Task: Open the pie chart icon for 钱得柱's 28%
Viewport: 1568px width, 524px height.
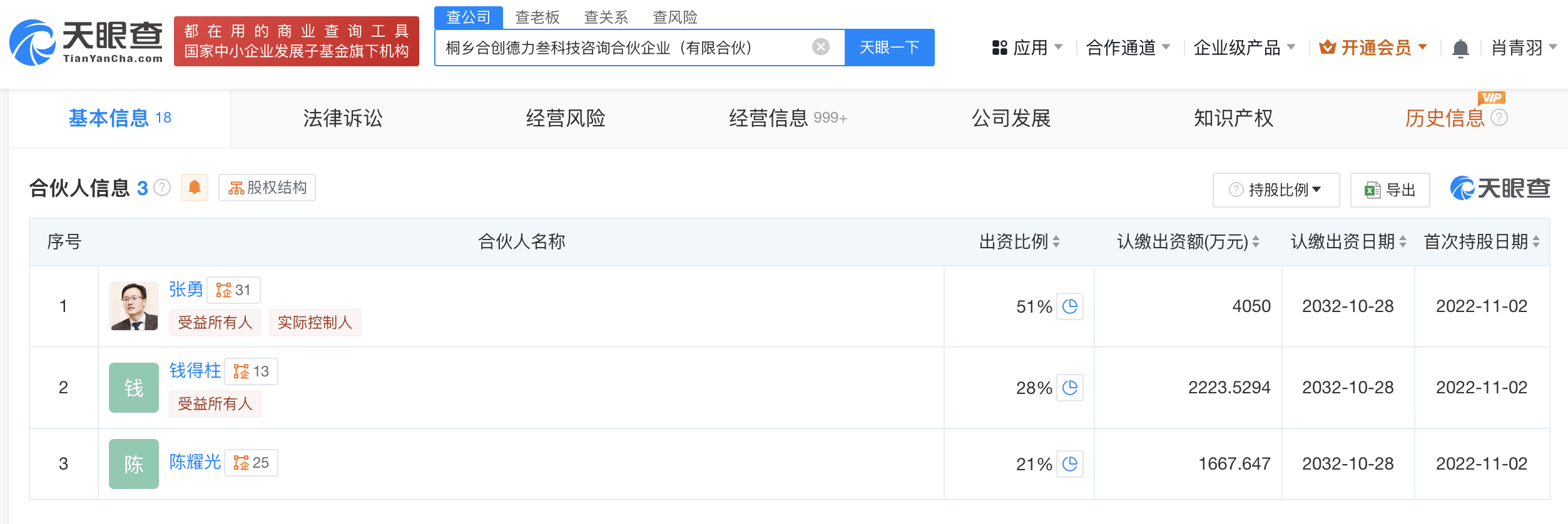Action: click(x=1070, y=388)
